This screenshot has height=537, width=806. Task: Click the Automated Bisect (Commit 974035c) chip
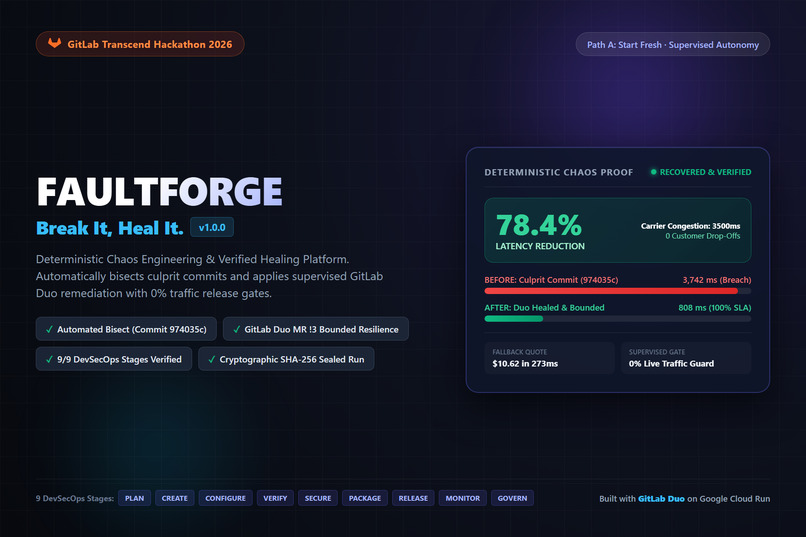126,329
